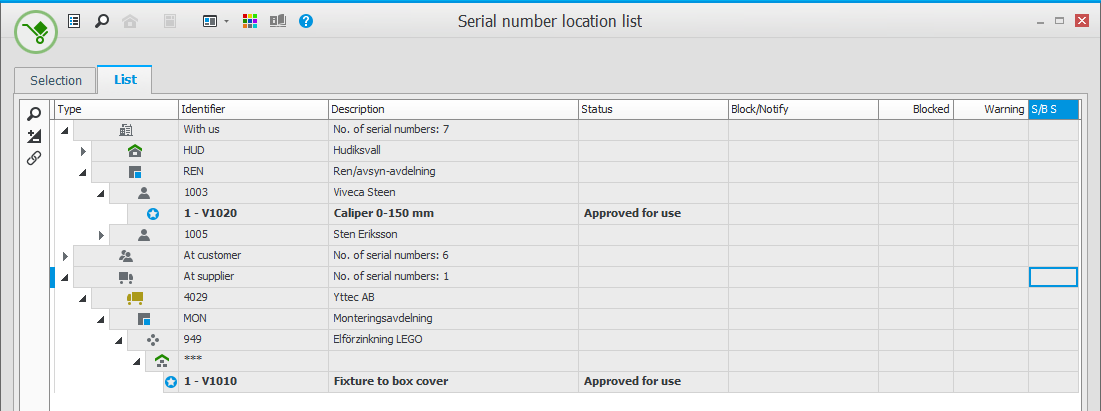Click the books icon beside the help button
The image size is (1101, 411).
[x=278, y=21]
